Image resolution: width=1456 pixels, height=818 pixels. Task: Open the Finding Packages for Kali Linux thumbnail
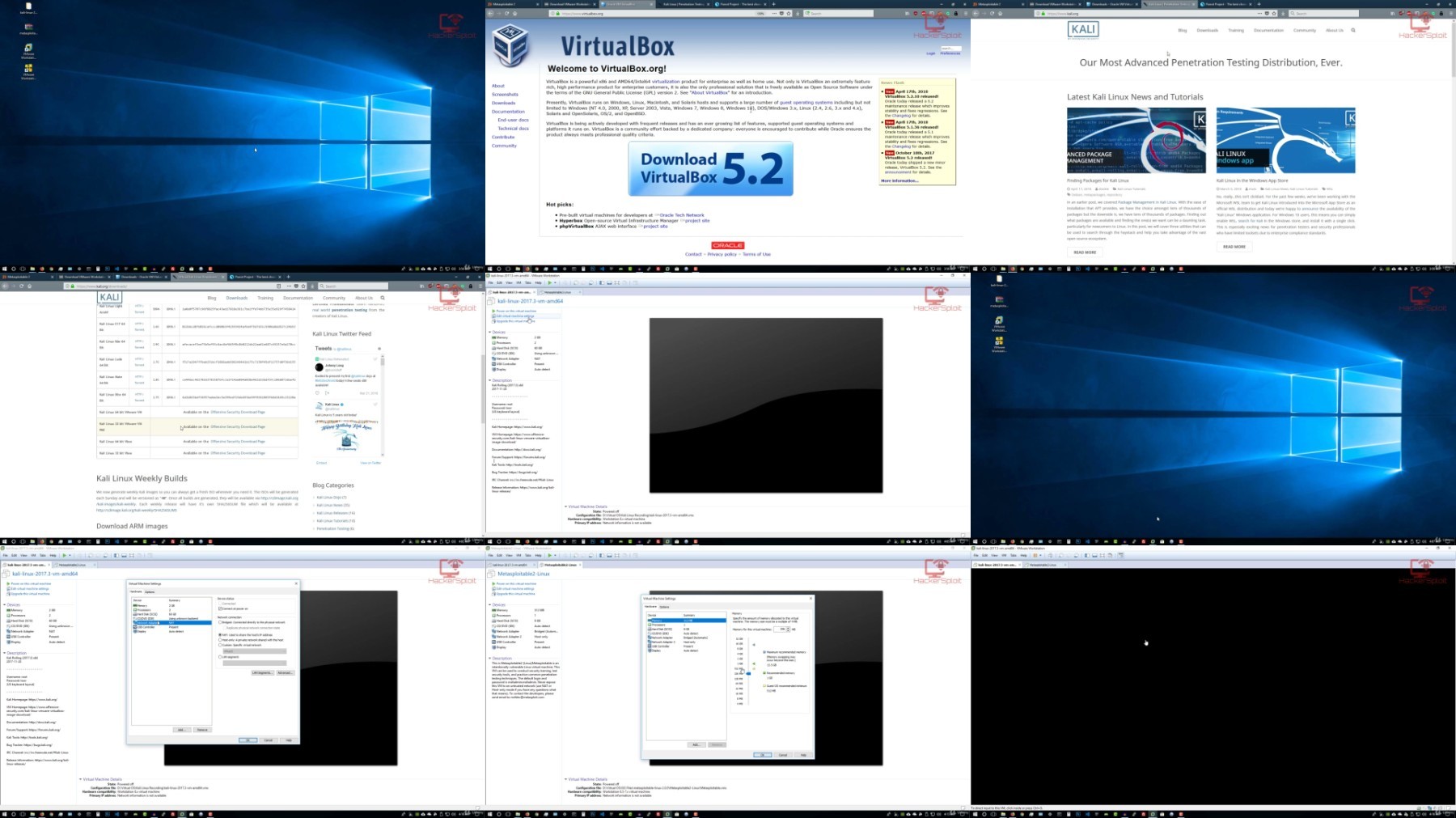pyautogui.click(x=1136, y=141)
